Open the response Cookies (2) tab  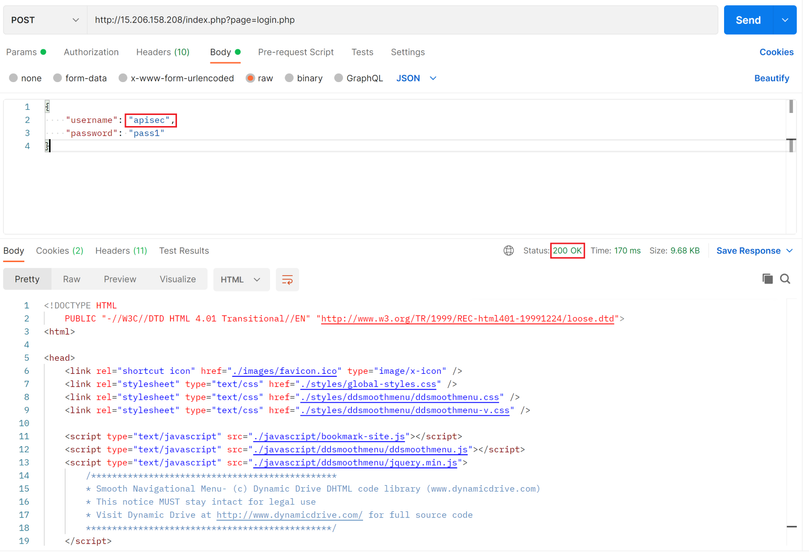click(59, 251)
